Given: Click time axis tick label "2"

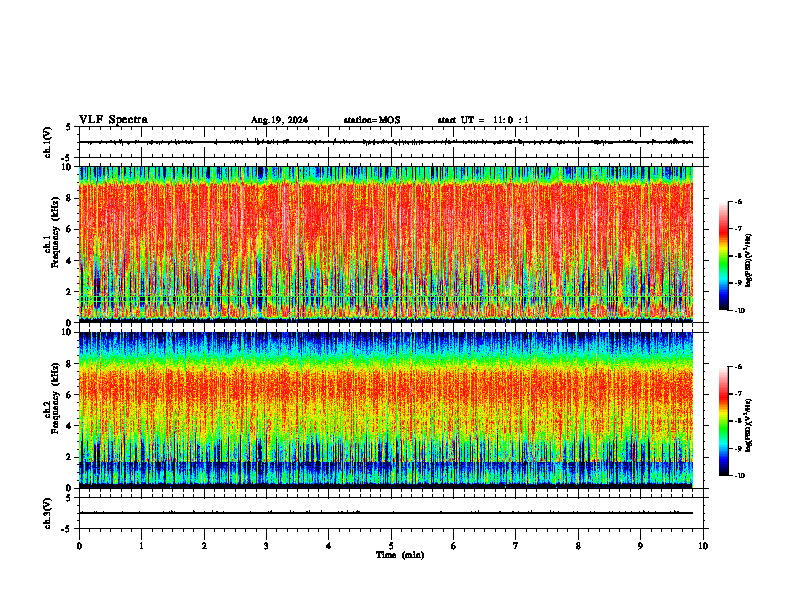Looking at the screenshot, I should (x=204, y=546).
